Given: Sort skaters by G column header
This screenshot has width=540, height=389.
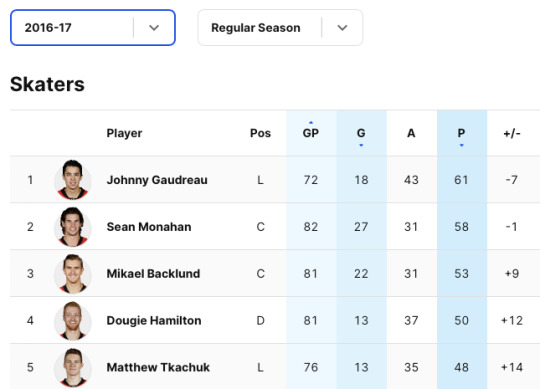Looking at the screenshot, I should coord(361,133).
